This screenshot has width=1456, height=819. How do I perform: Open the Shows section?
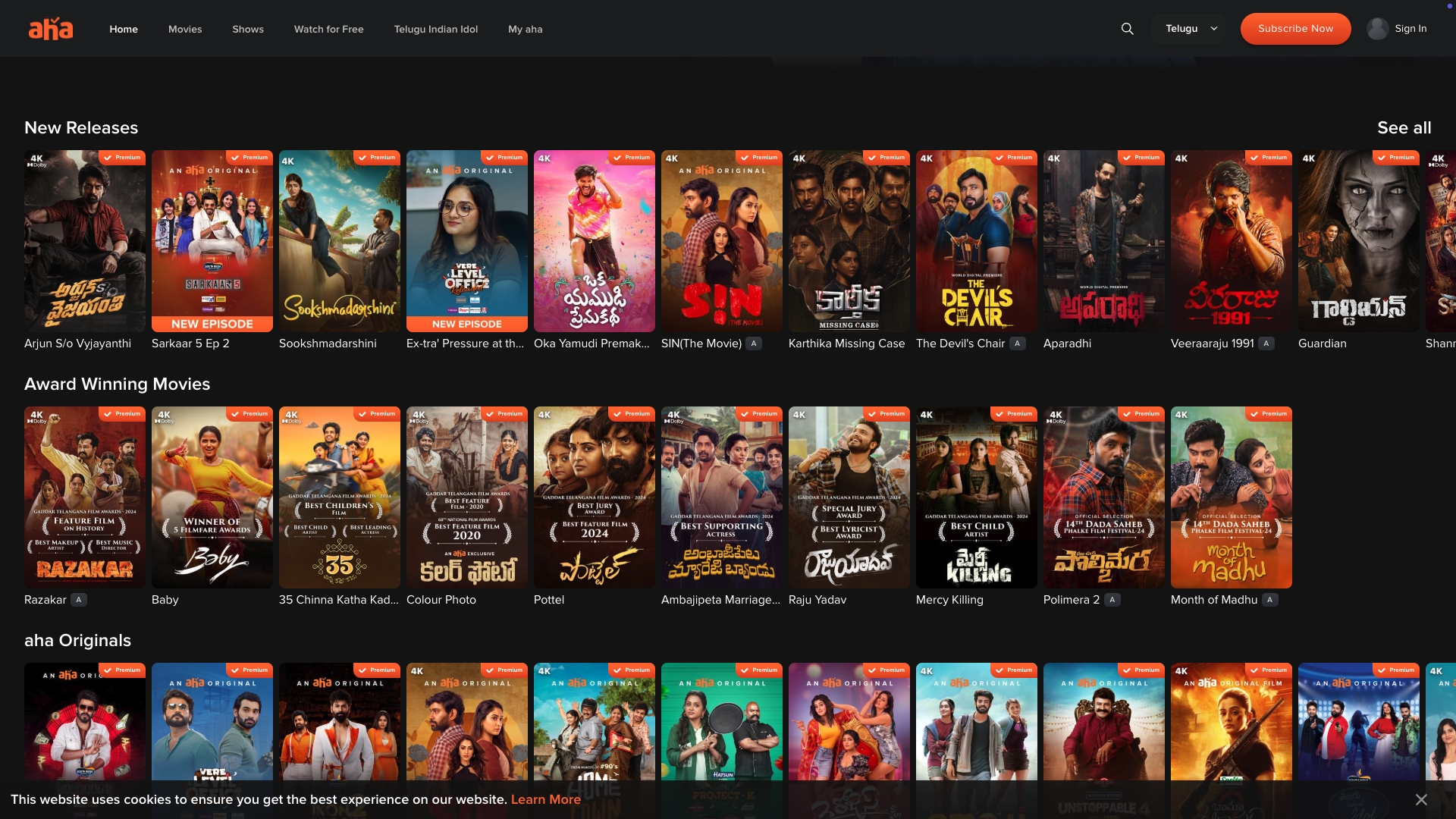pyautogui.click(x=247, y=29)
